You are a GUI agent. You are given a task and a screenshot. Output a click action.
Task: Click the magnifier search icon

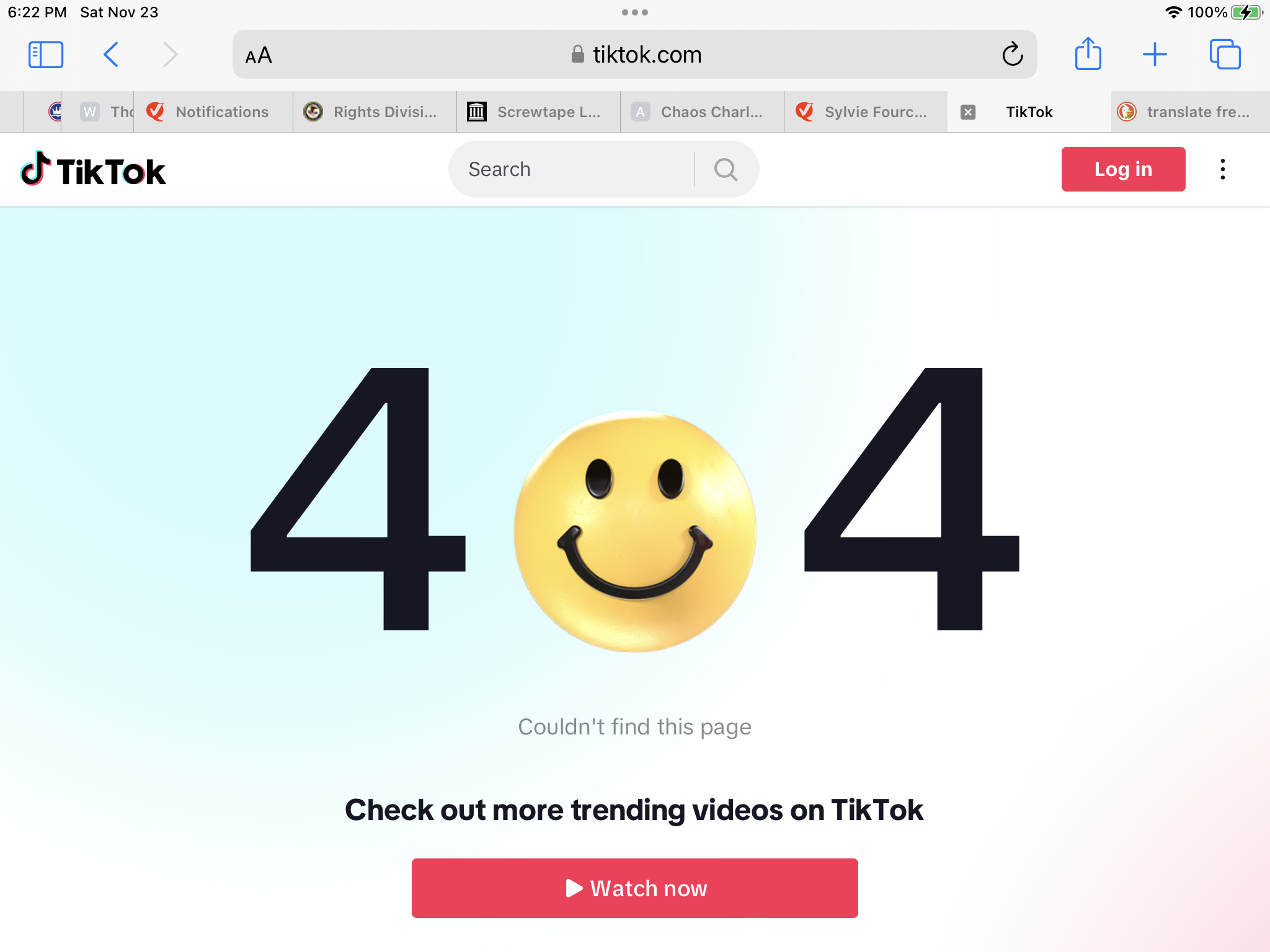tap(726, 169)
